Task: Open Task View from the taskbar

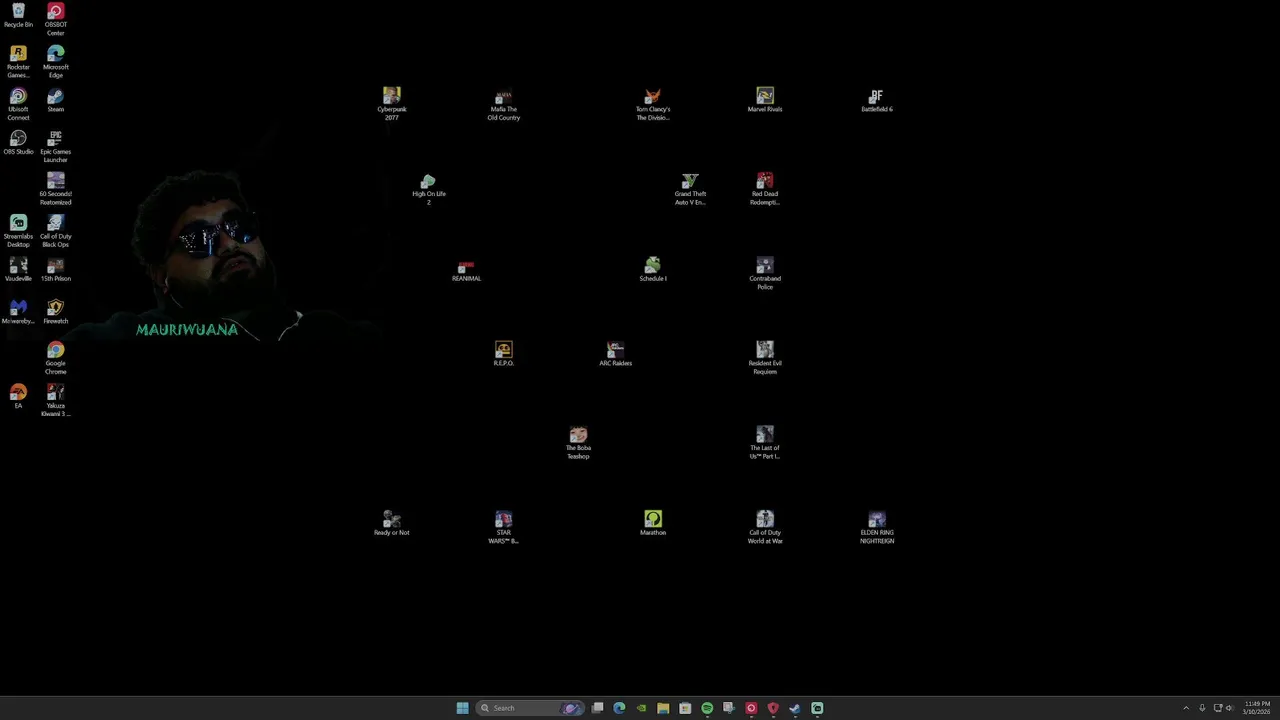Action: click(598, 708)
